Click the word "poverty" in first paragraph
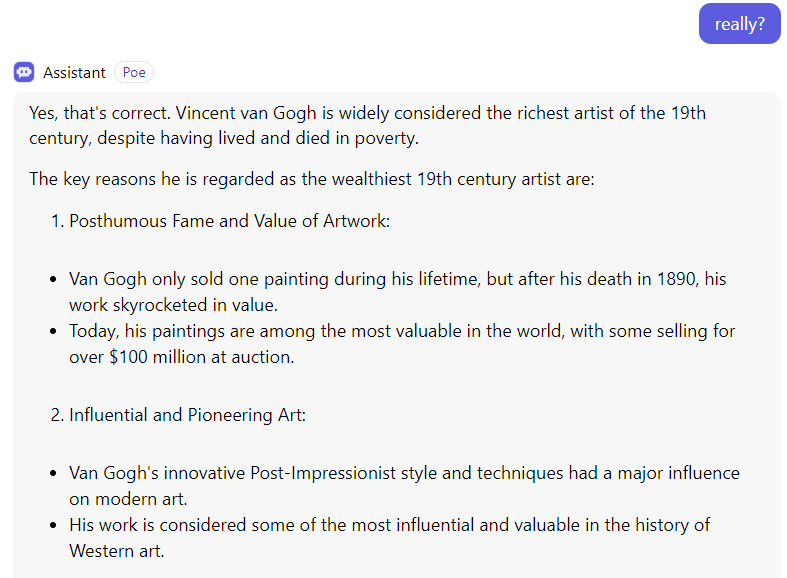This screenshot has width=787, height=578. point(386,138)
